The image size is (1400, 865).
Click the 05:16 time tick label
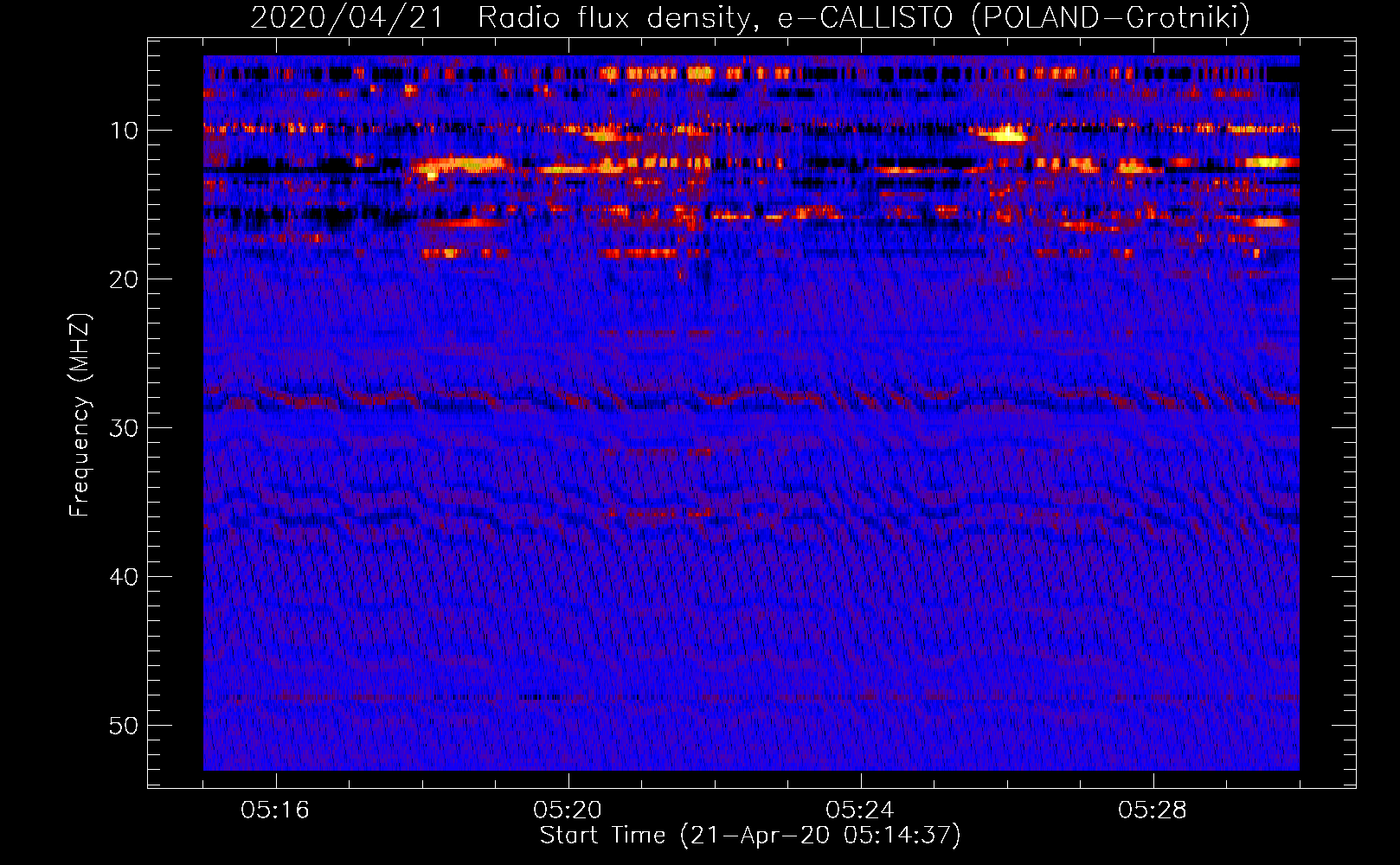(275, 811)
